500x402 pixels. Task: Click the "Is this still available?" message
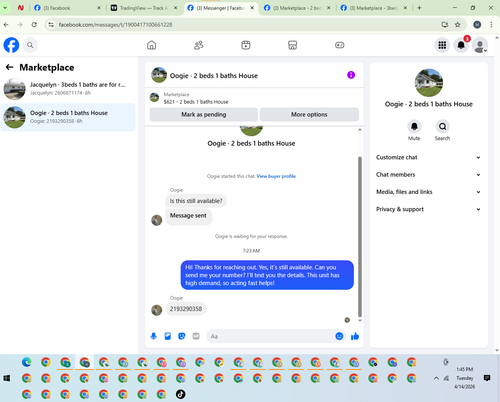tap(196, 201)
